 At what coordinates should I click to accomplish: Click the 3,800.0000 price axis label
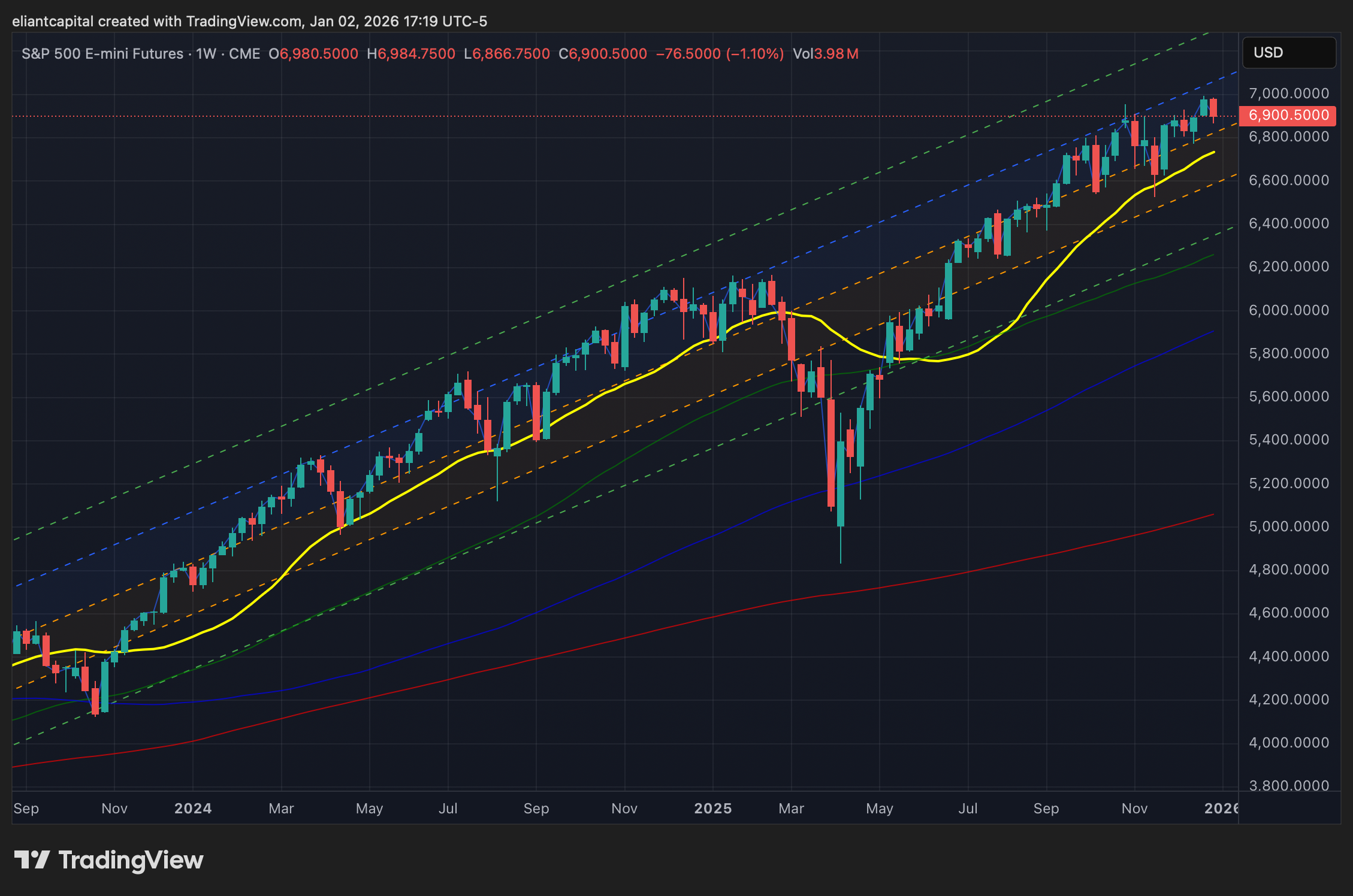[1288, 785]
